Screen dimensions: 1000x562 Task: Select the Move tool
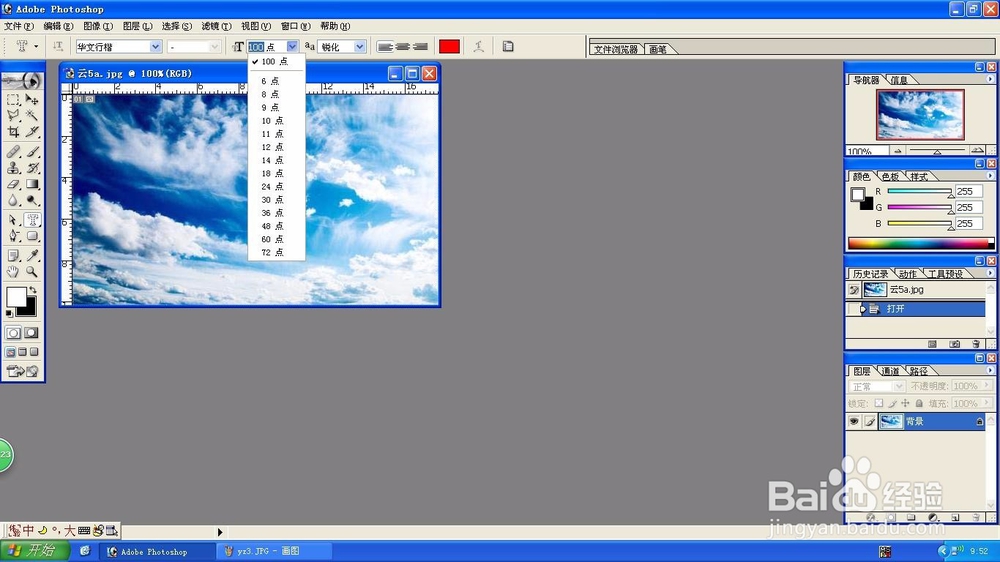tap(32, 100)
